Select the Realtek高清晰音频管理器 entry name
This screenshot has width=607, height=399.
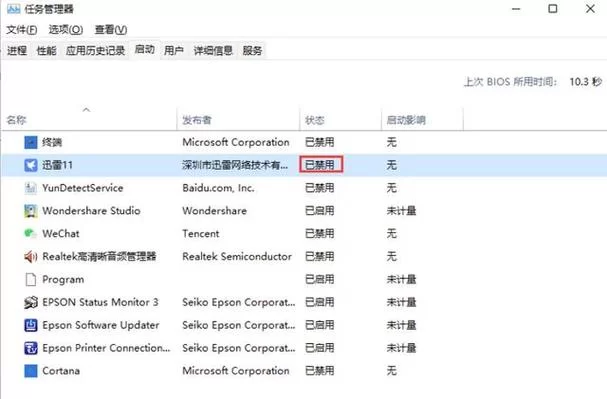99,257
